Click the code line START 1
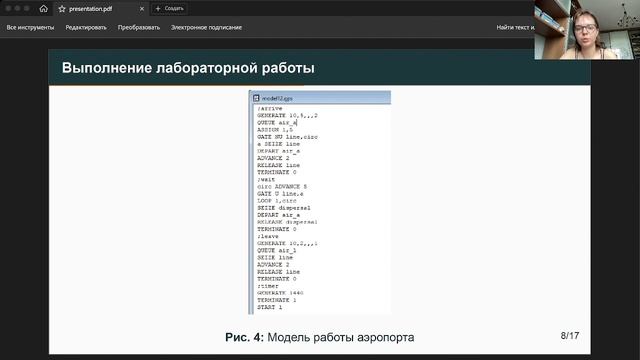Viewport: 640px width, 360px height. 269,307
